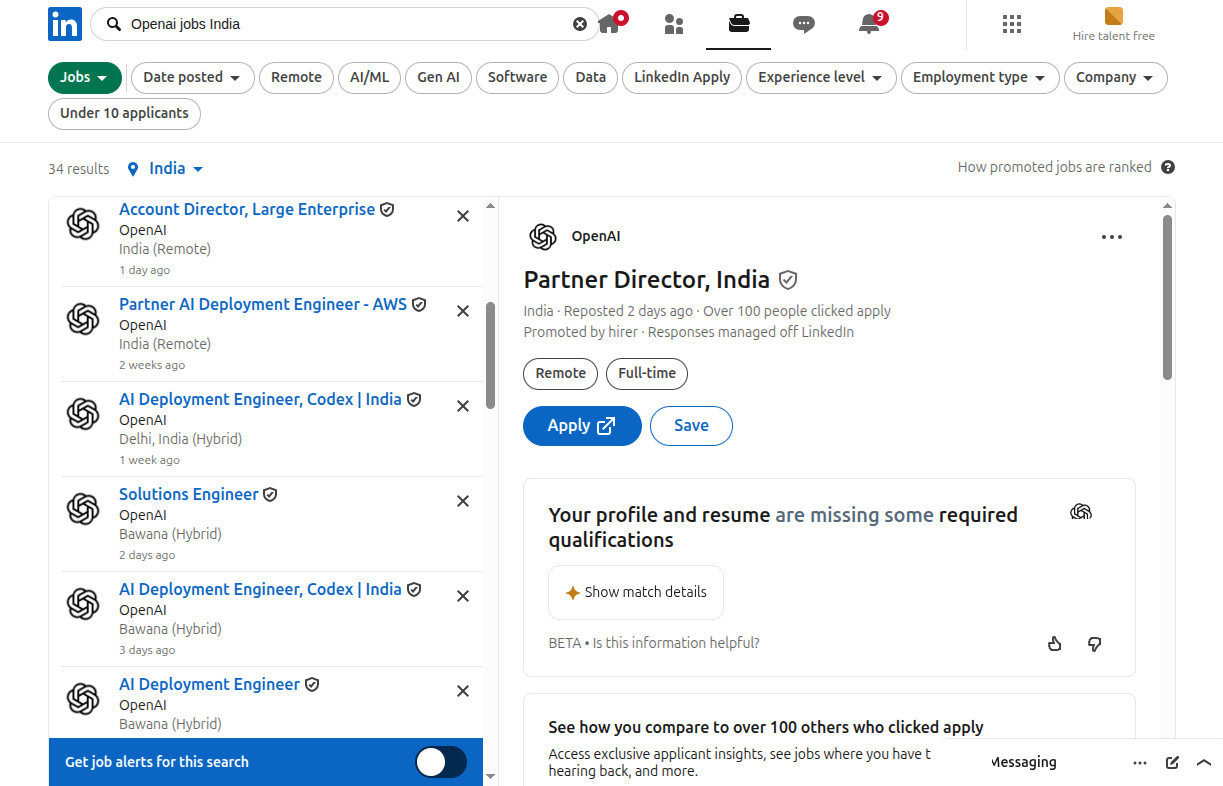Go to the Home feed icon
This screenshot has height=786, width=1223.
pyautogui.click(x=609, y=24)
